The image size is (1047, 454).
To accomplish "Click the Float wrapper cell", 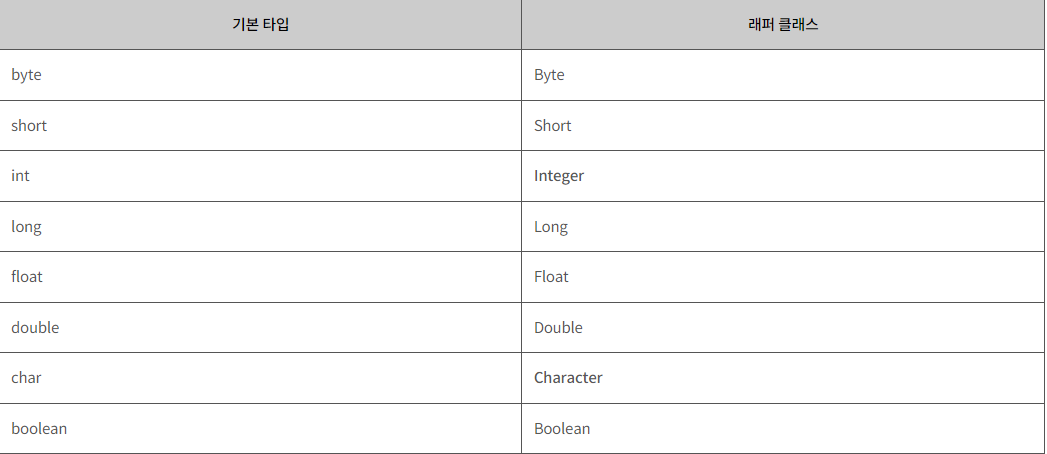I will click(783, 277).
